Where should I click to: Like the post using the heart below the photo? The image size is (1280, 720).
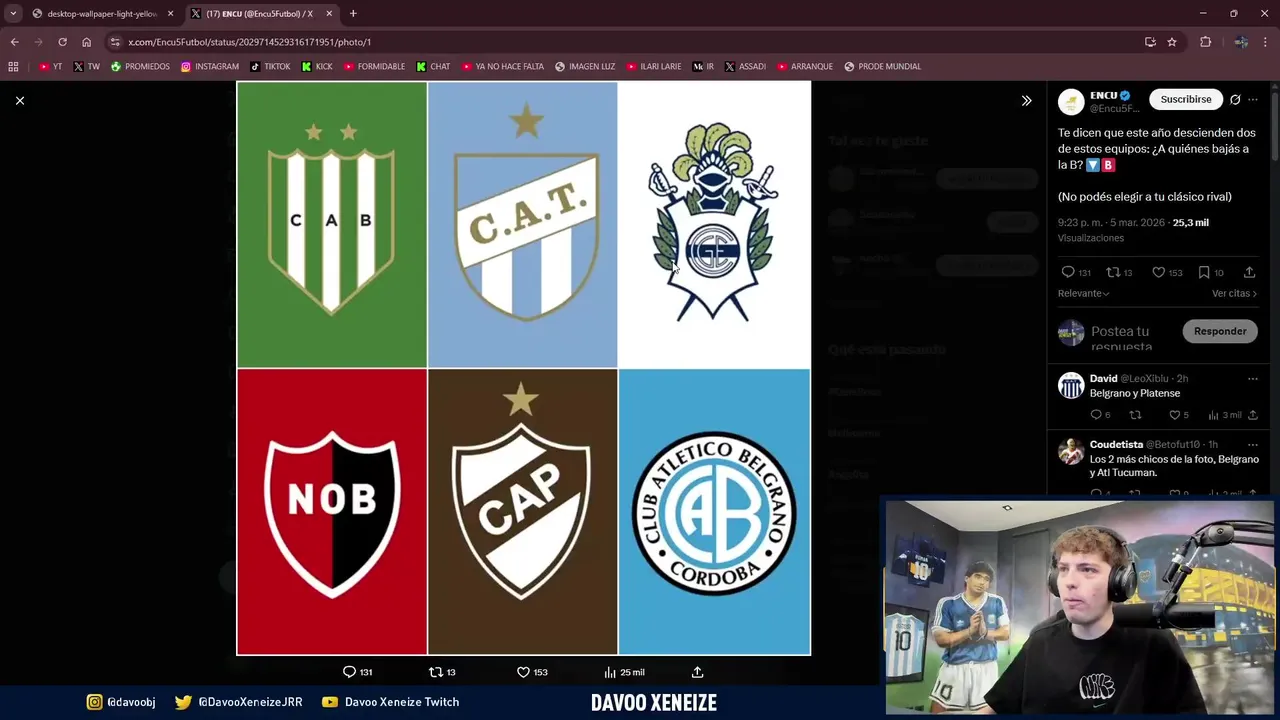pyautogui.click(x=523, y=672)
